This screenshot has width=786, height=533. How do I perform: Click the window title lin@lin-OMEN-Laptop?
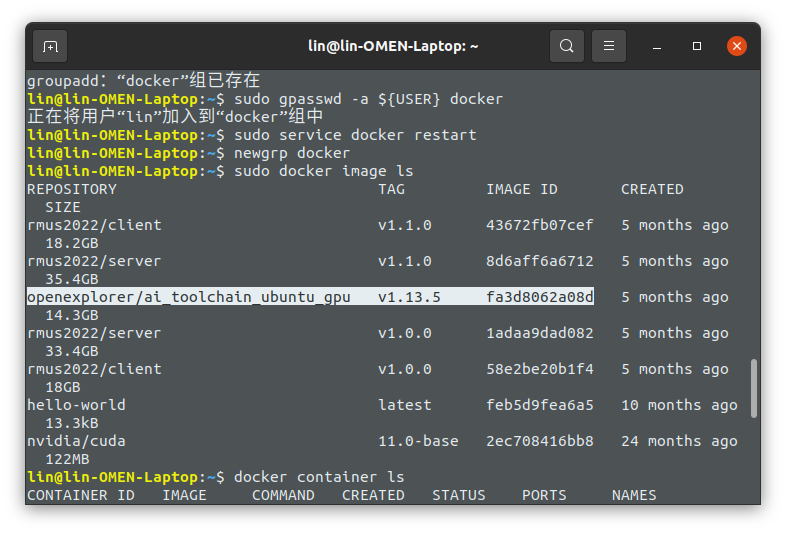point(392,46)
